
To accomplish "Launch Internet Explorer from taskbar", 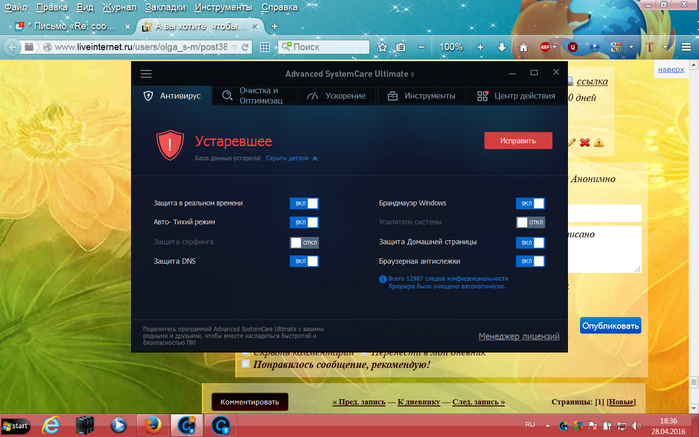I will pos(50,425).
